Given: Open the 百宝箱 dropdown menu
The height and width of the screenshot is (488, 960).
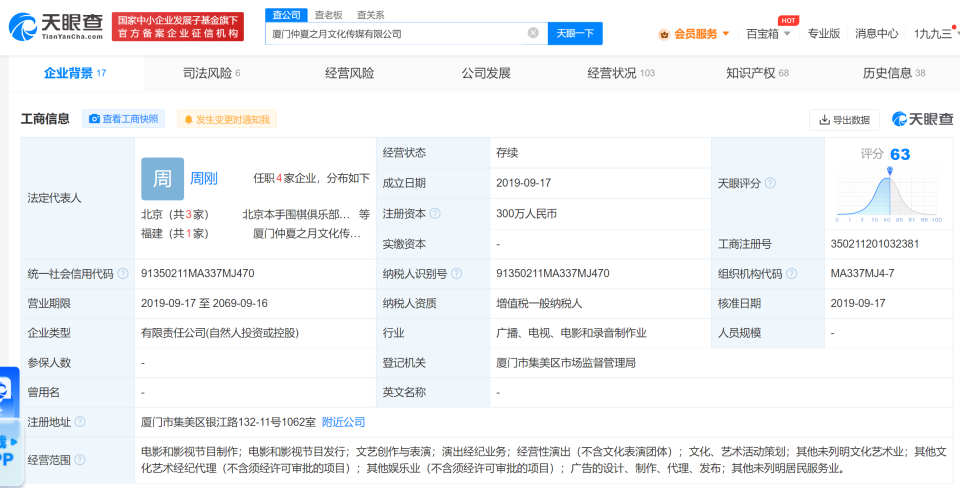Looking at the screenshot, I should click(768, 33).
